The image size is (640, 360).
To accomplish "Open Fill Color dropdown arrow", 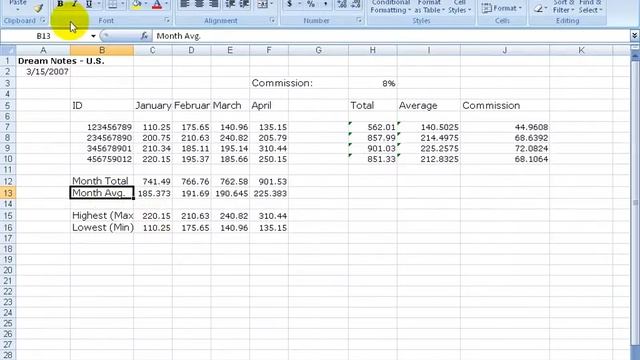I will coord(146,4).
